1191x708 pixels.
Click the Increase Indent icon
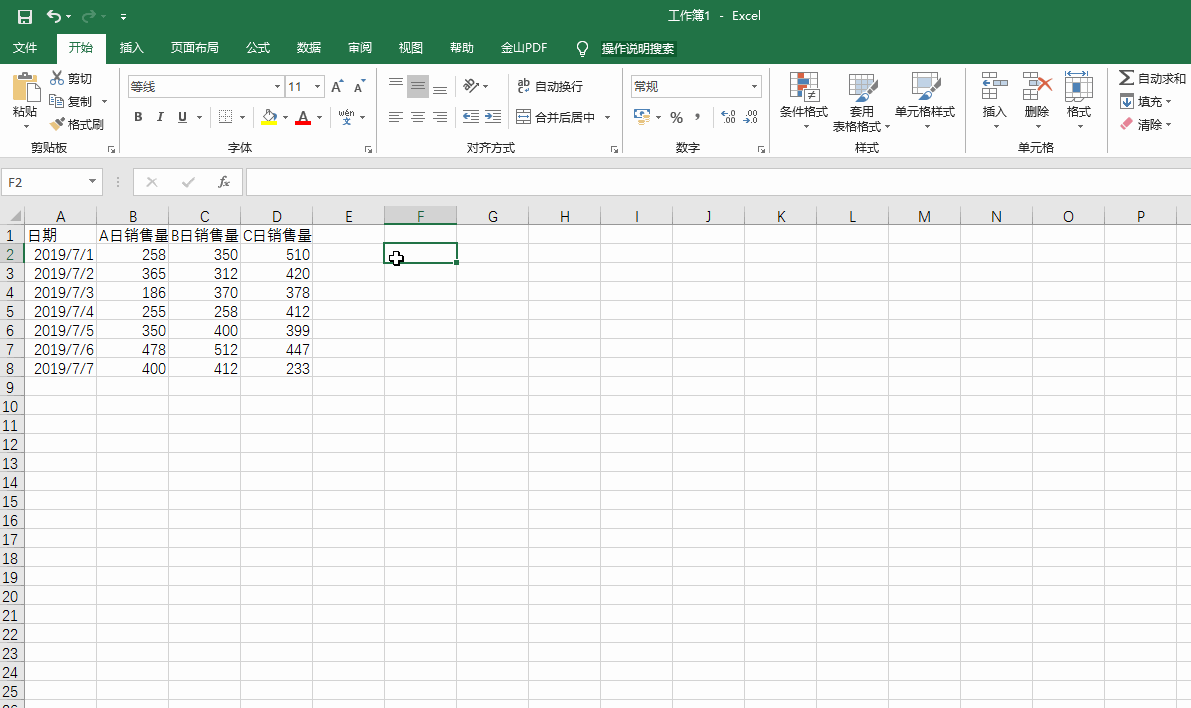[x=492, y=117]
